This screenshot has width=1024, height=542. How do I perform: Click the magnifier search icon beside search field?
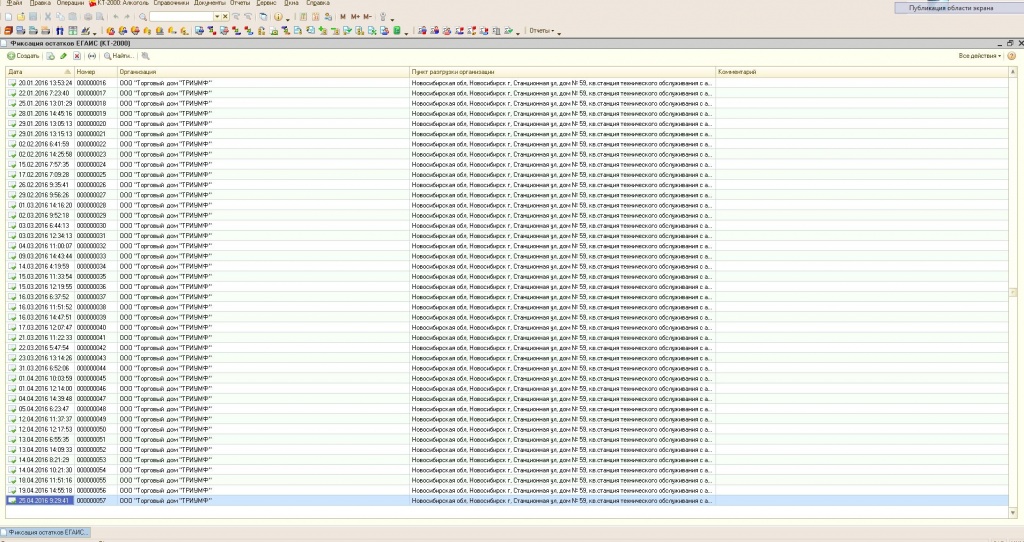143,17
